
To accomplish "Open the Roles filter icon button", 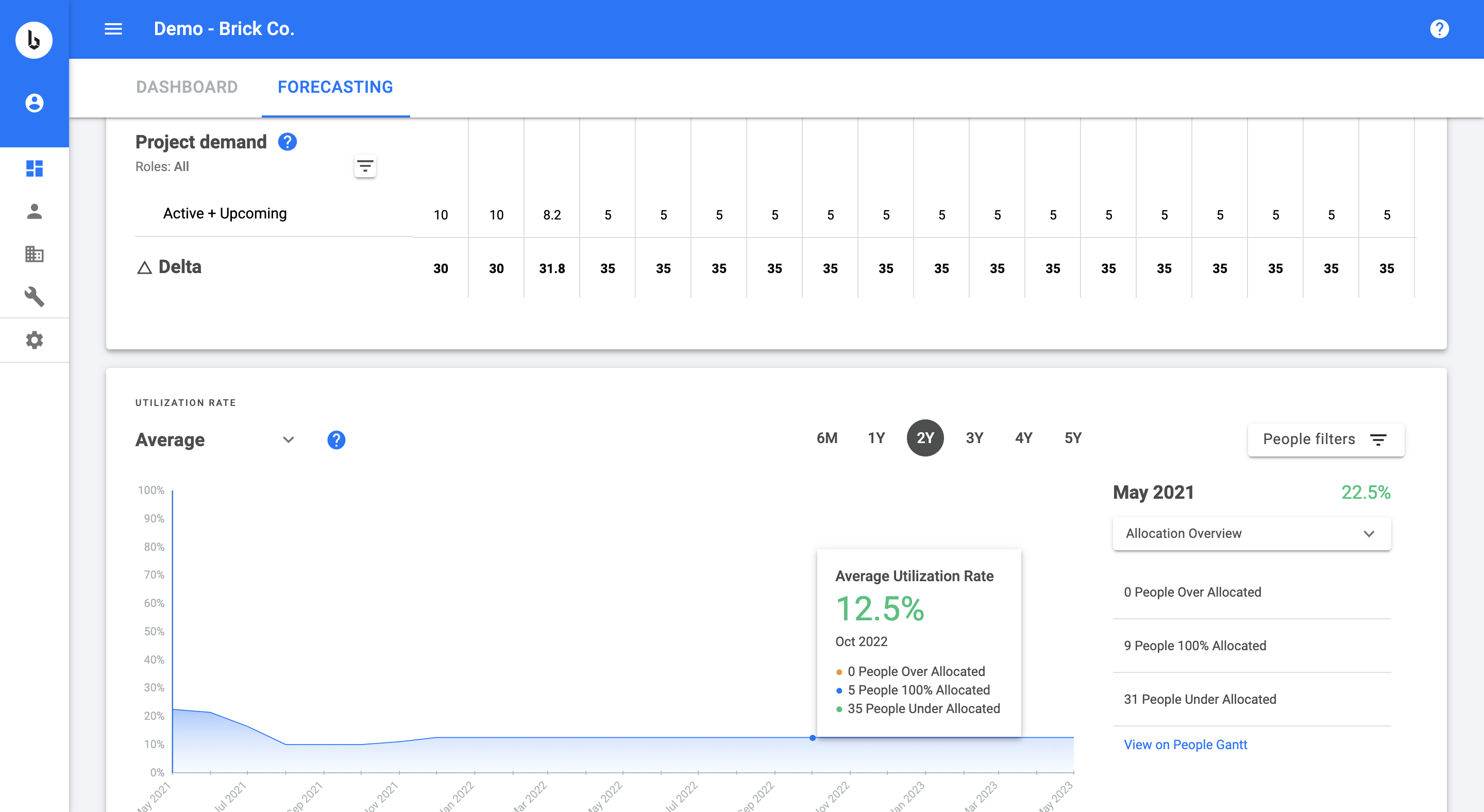I will click(x=365, y=166).
